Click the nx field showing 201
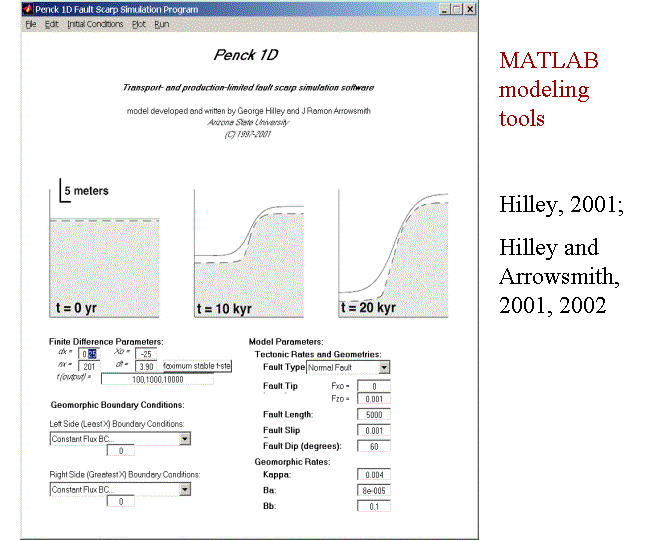 (90, 366)
